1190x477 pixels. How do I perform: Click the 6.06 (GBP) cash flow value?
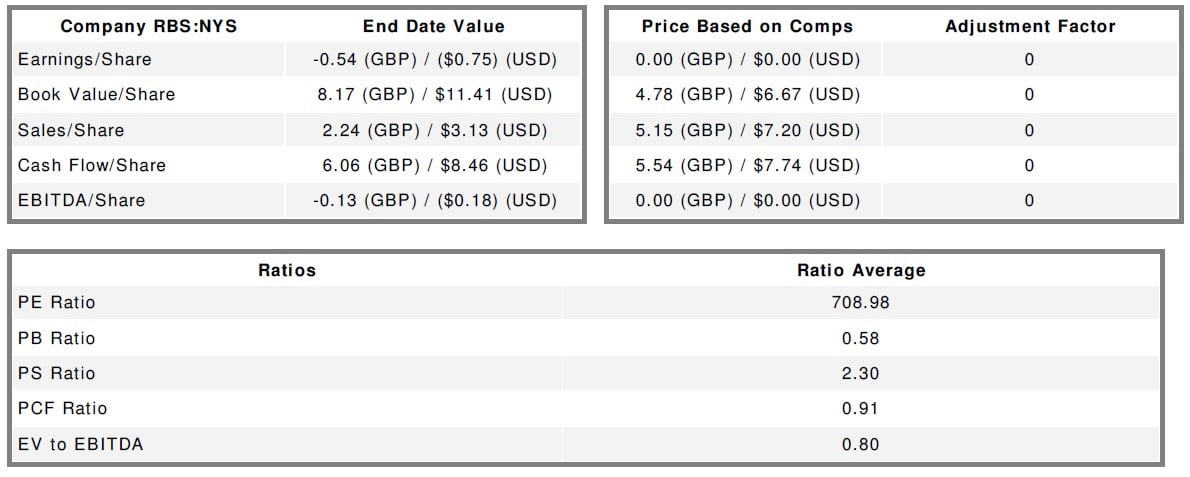pyautogui.click(x=434, y=165)
